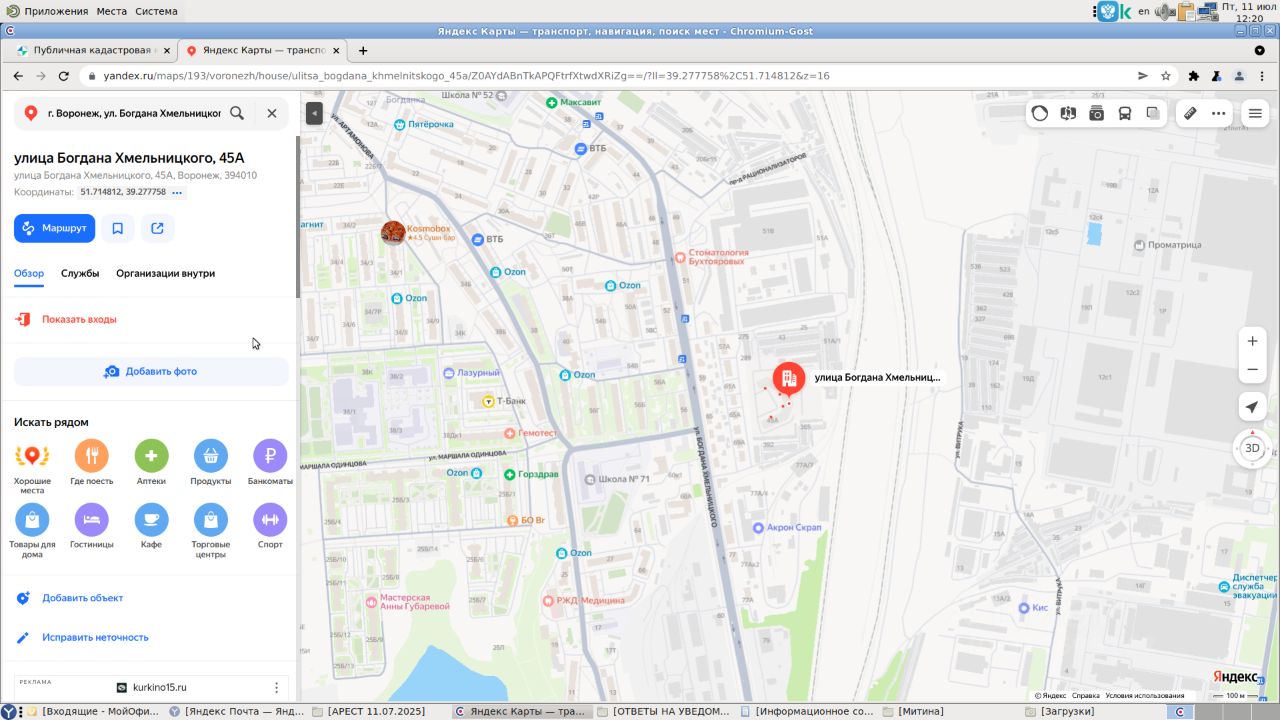Click Показать входы
This screenshot has width=1280, height=720.
pyautogui.click(x=79, y=319)
